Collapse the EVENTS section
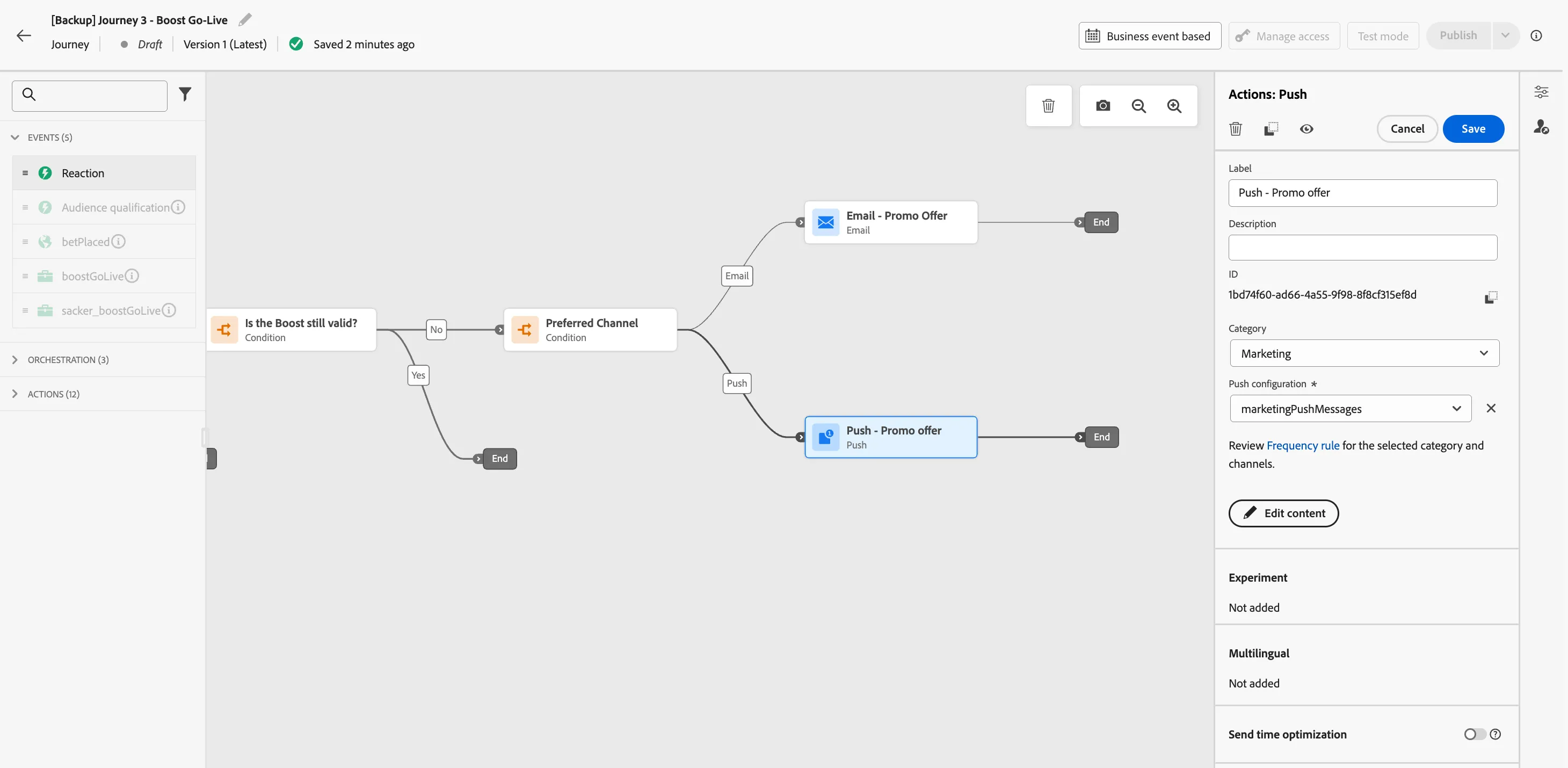The height and width of the screenshot is (768, 1568). point(15,137)
